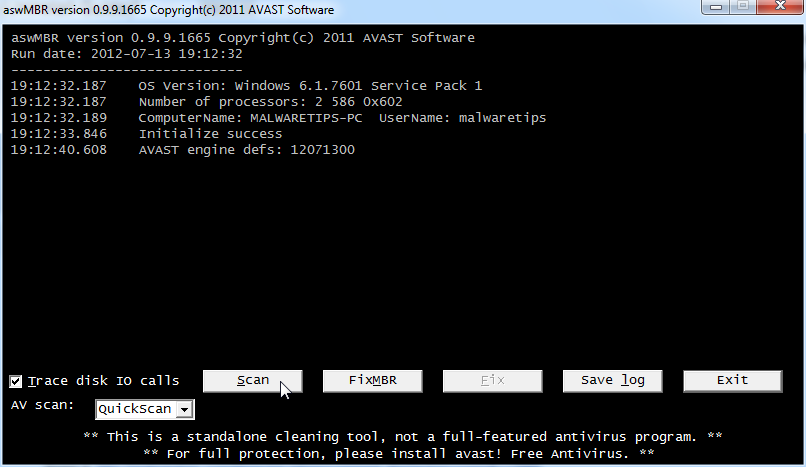806x467 pixels.
Task: Exit the aswMBR tool
Action: 732,381
